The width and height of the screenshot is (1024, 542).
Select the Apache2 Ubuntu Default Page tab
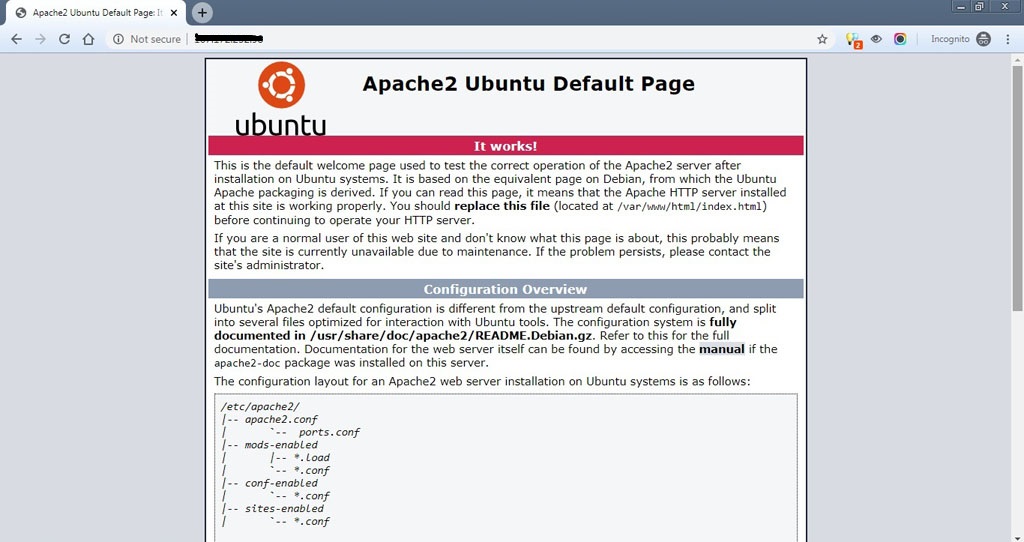pos(96,12)
